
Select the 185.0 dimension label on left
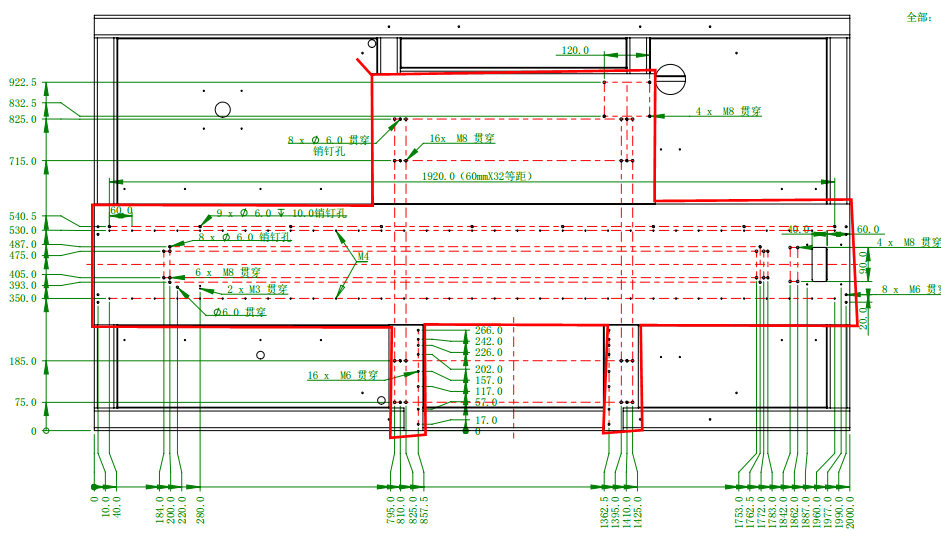pos(22,361)
